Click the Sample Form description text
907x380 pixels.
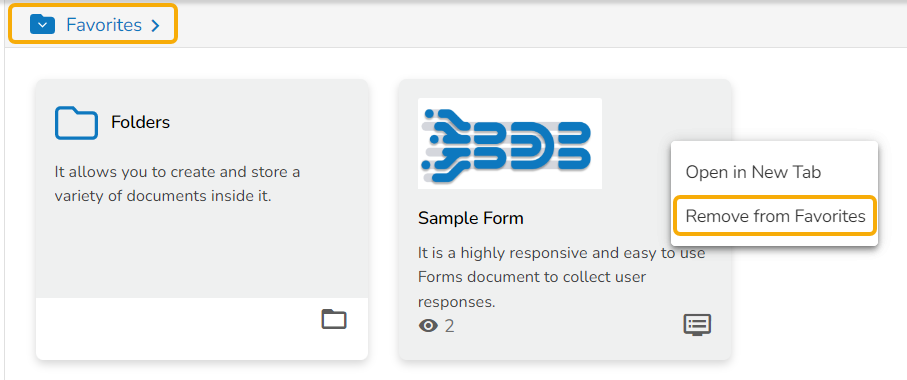561,278
